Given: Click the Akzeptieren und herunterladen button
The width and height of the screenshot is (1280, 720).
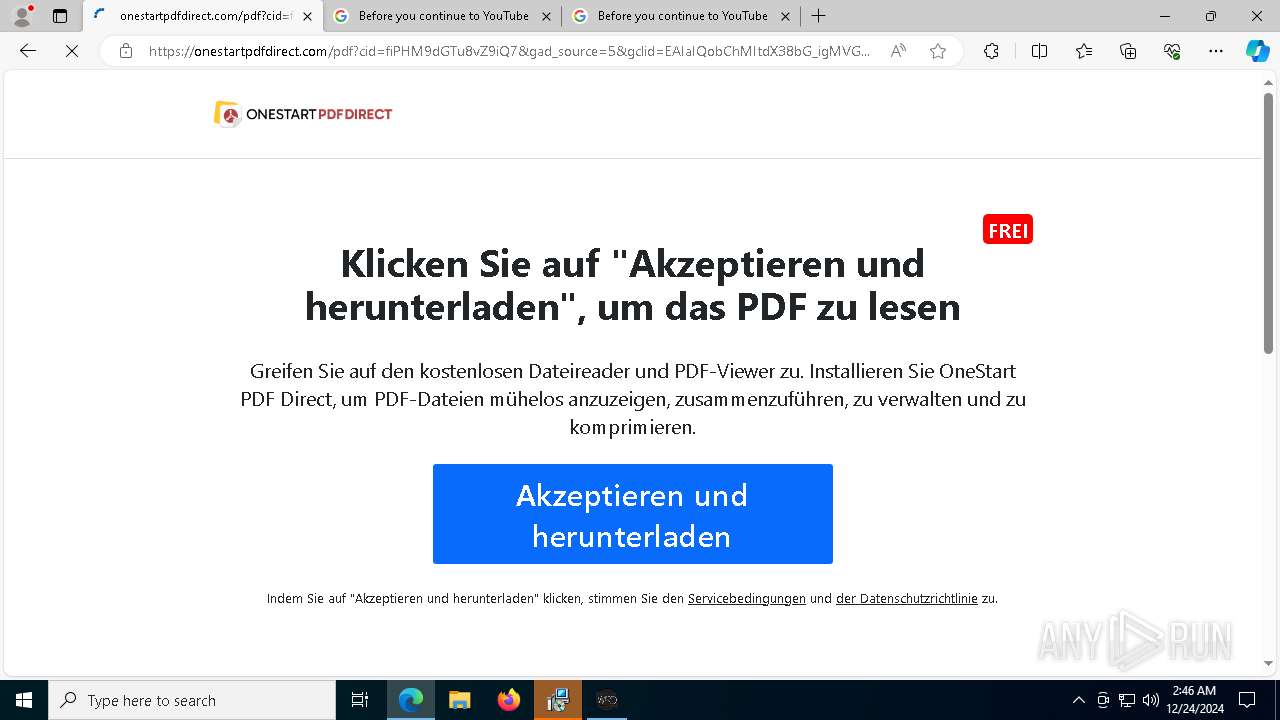Looking at the screenshot, I should (632, 514).
